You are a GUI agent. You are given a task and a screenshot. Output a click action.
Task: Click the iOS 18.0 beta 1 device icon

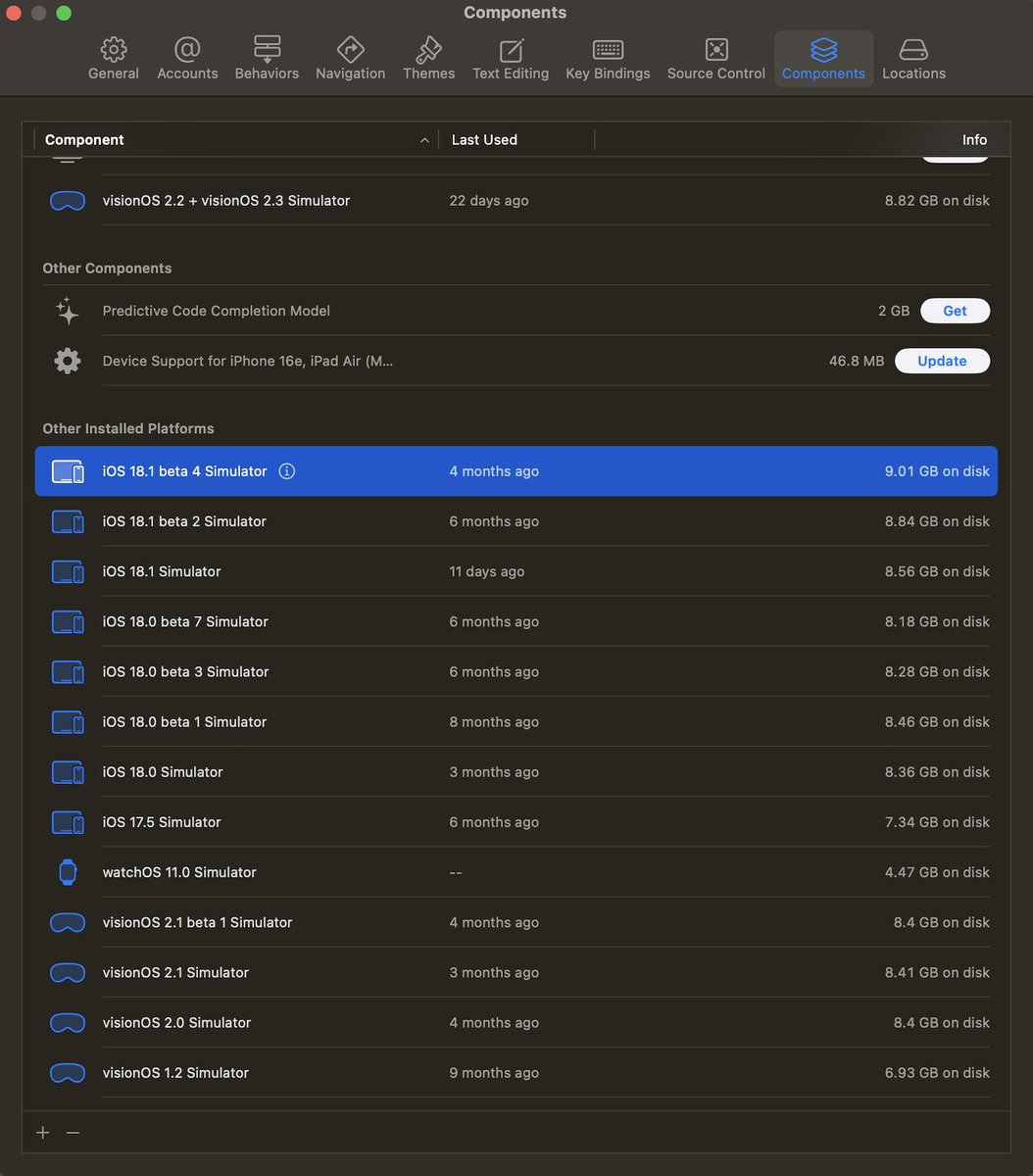(68, 722)
